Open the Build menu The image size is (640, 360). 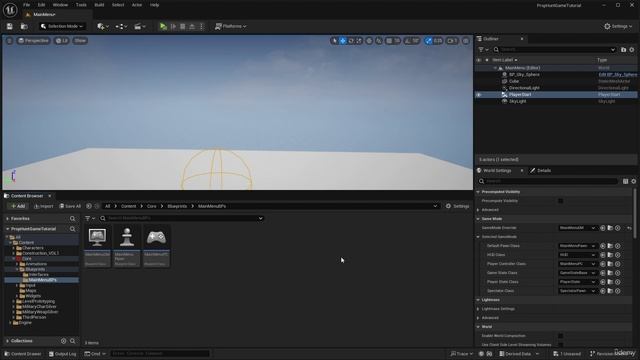pyautogui.click(x=99, y=5)
